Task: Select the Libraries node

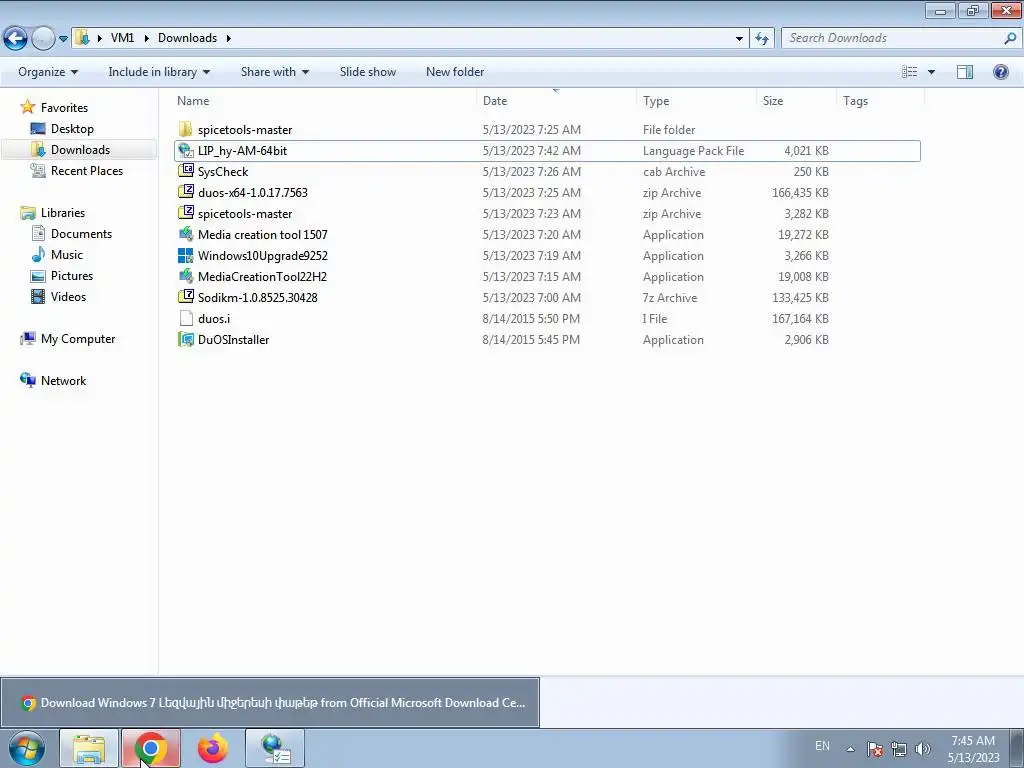Action: (63, 212)
